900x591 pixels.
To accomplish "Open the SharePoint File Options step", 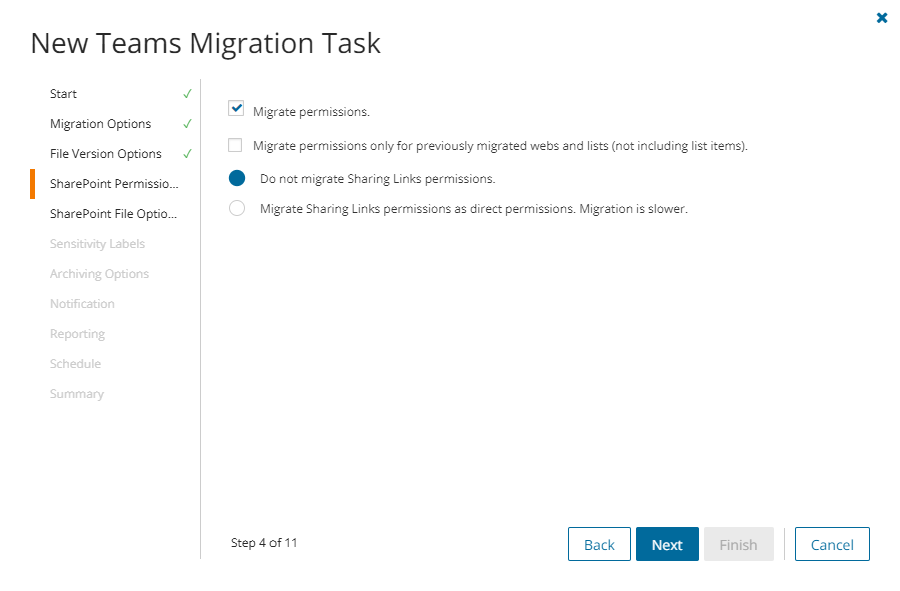I will (x=113, y=214).
